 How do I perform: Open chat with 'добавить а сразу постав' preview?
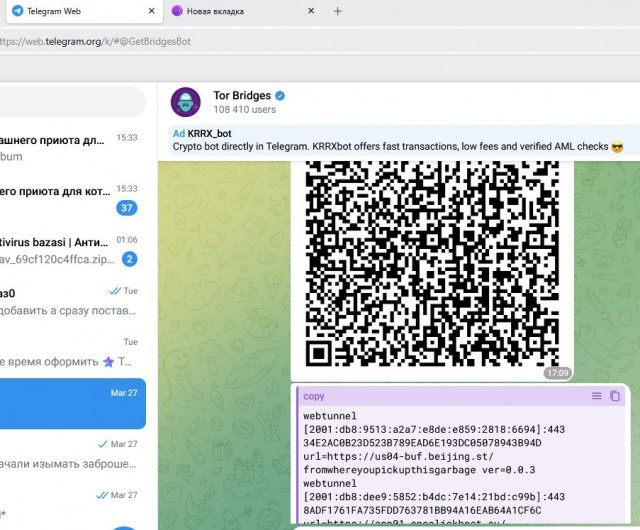(x=73, y=301)
